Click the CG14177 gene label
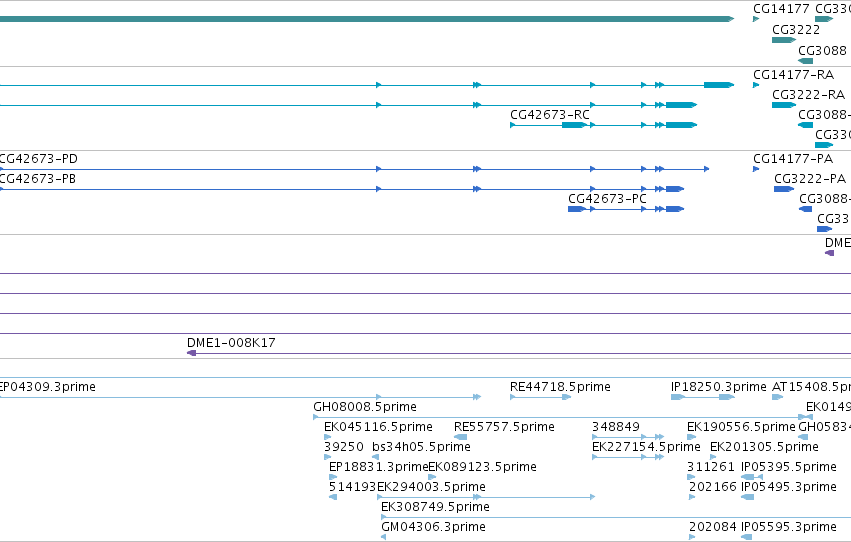Image resolution: width=851 pixels, height=542 pixels. point(781,9)
